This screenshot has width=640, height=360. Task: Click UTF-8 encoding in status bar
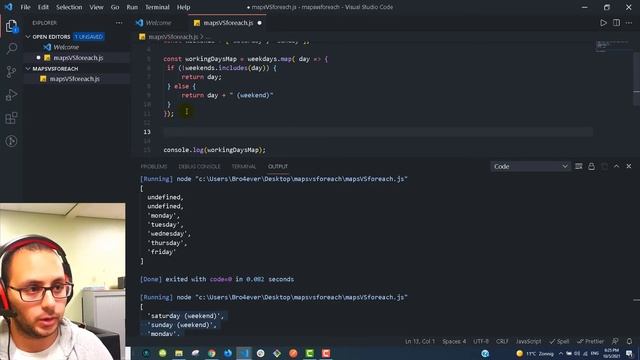tap(481, 341)
